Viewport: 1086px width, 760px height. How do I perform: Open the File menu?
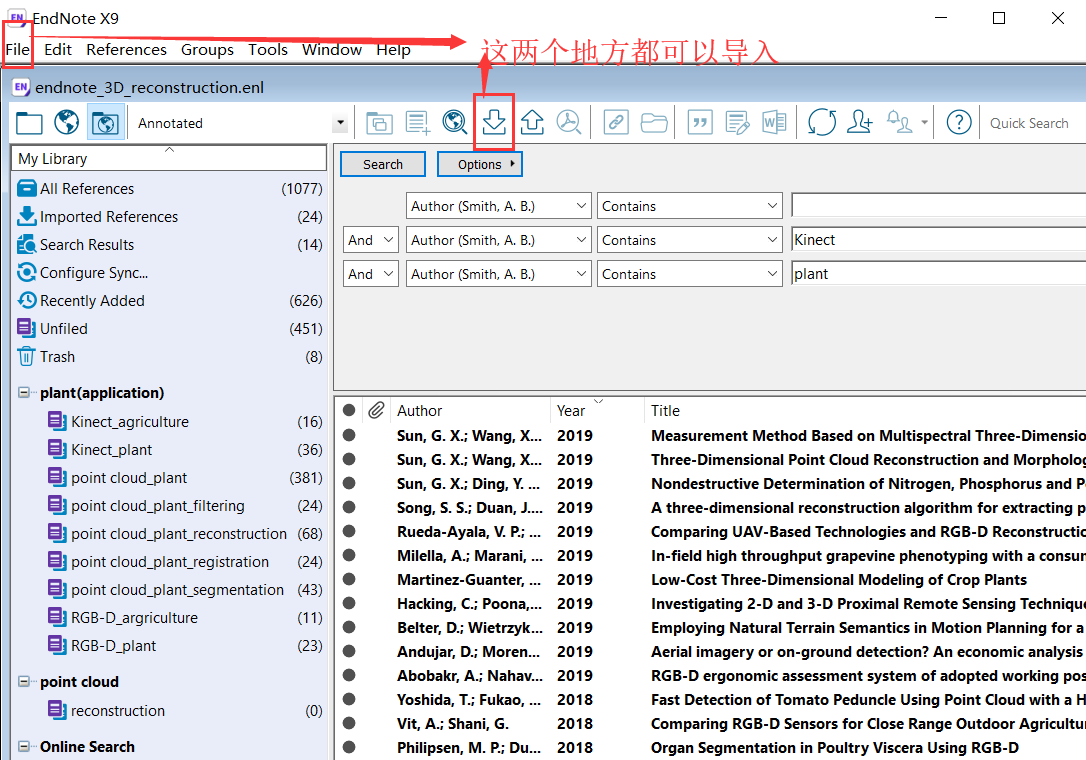(x=17, y=49)
